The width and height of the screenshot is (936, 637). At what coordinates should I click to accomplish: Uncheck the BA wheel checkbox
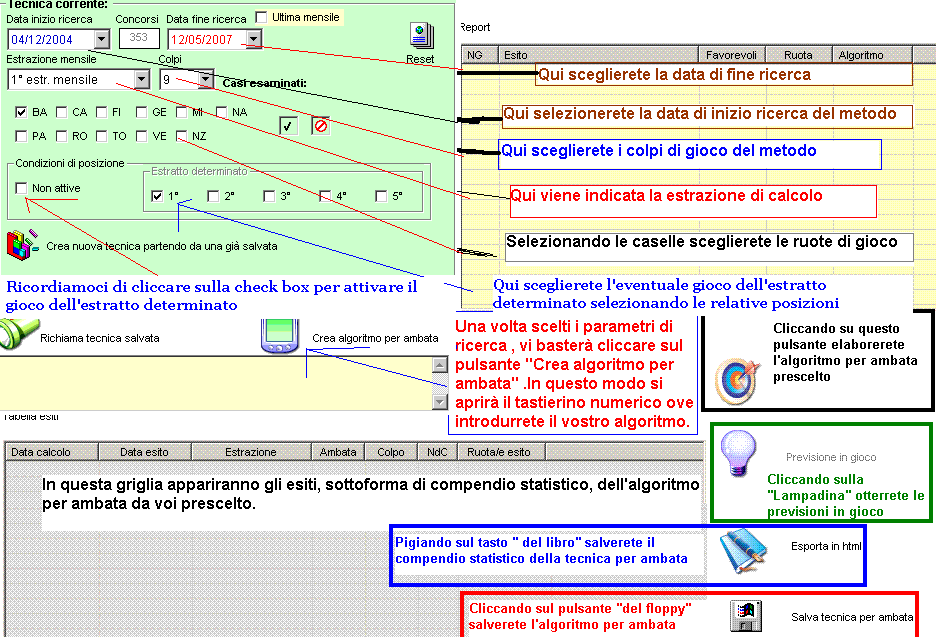22,112
